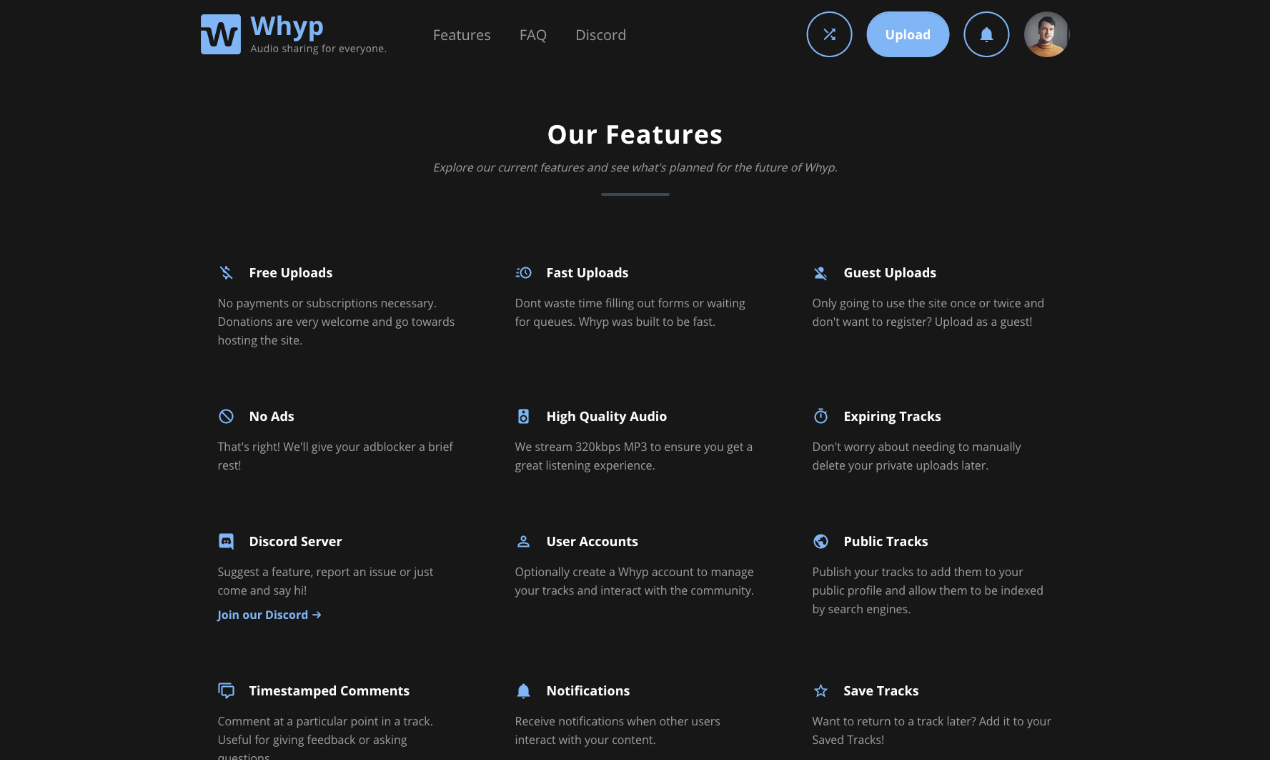Screen dimensions: 1270x760
Task: Click the No Ads blocked icon
Action: pyautogui.click(x=226, y=416)
